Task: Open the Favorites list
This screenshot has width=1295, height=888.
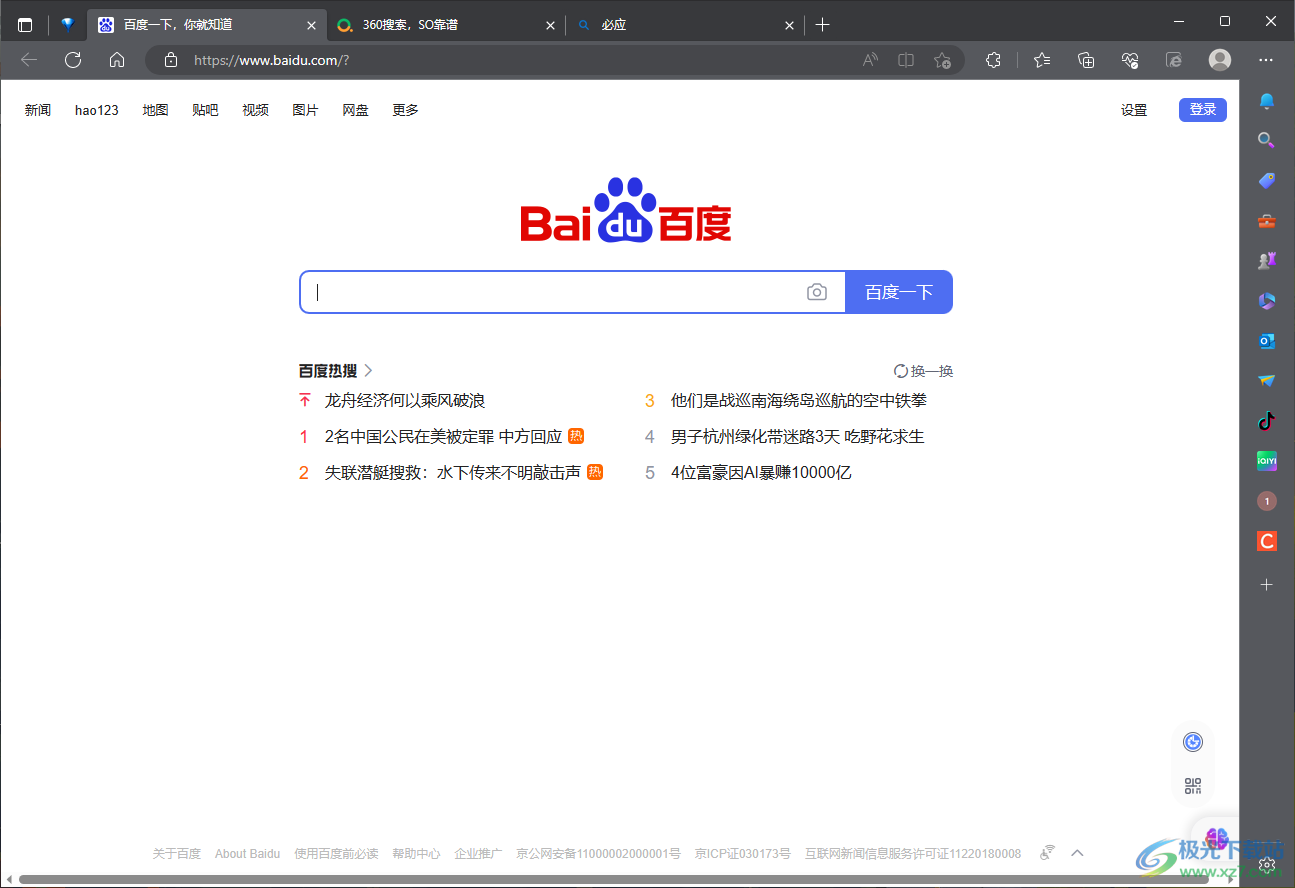Action: [1042, 60]
